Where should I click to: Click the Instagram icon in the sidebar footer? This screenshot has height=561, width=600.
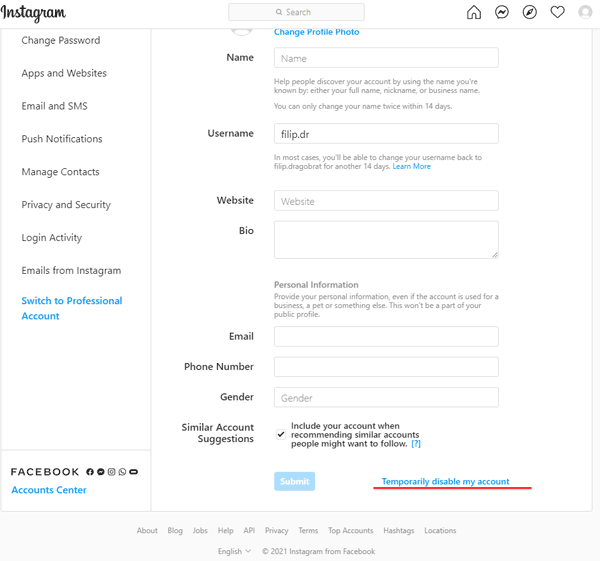tap(111, 472)
